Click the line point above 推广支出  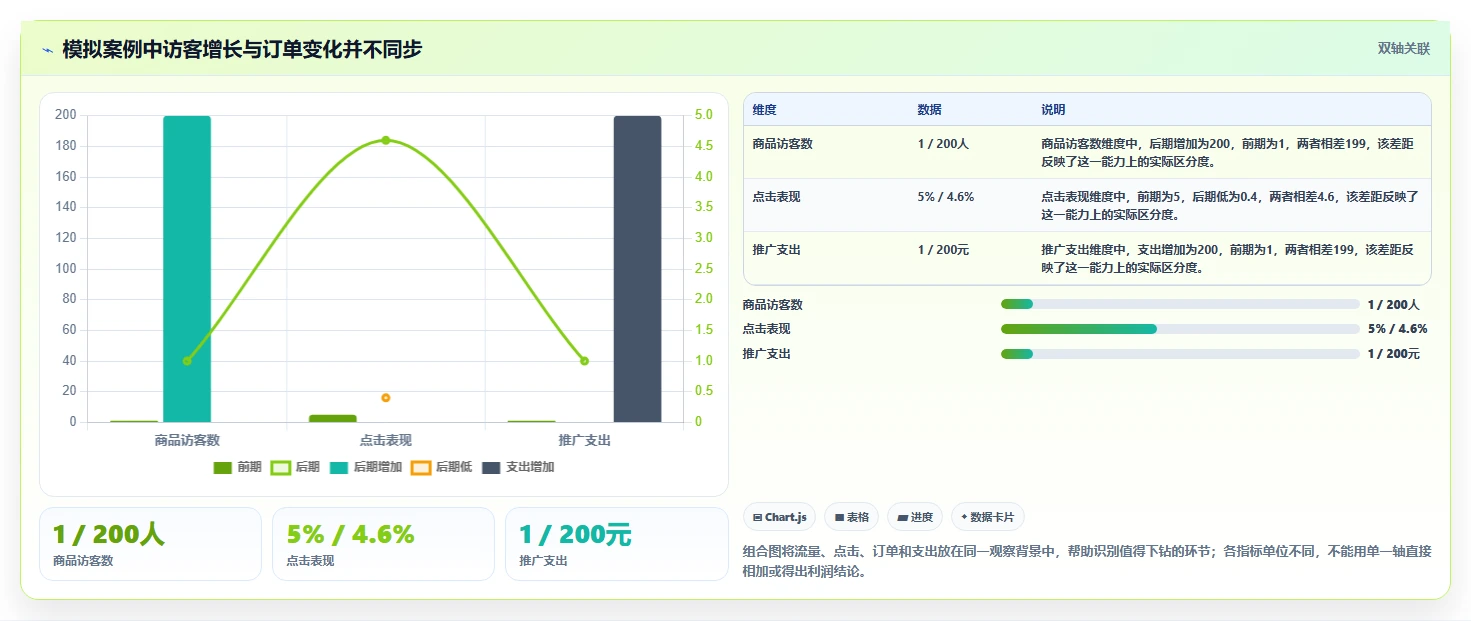coord(585,361)
